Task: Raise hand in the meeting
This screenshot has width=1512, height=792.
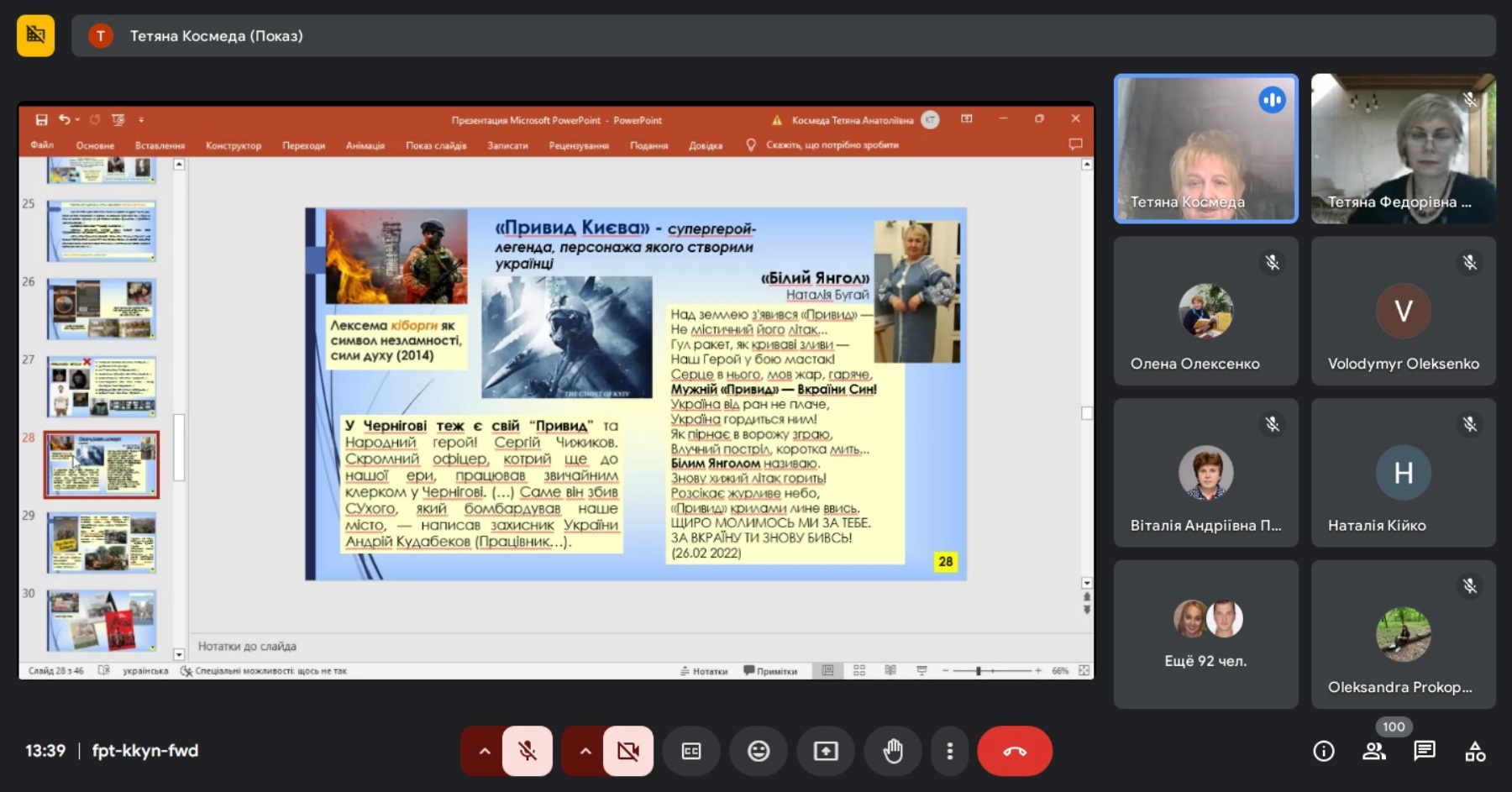Action: [x=893, y=751]
